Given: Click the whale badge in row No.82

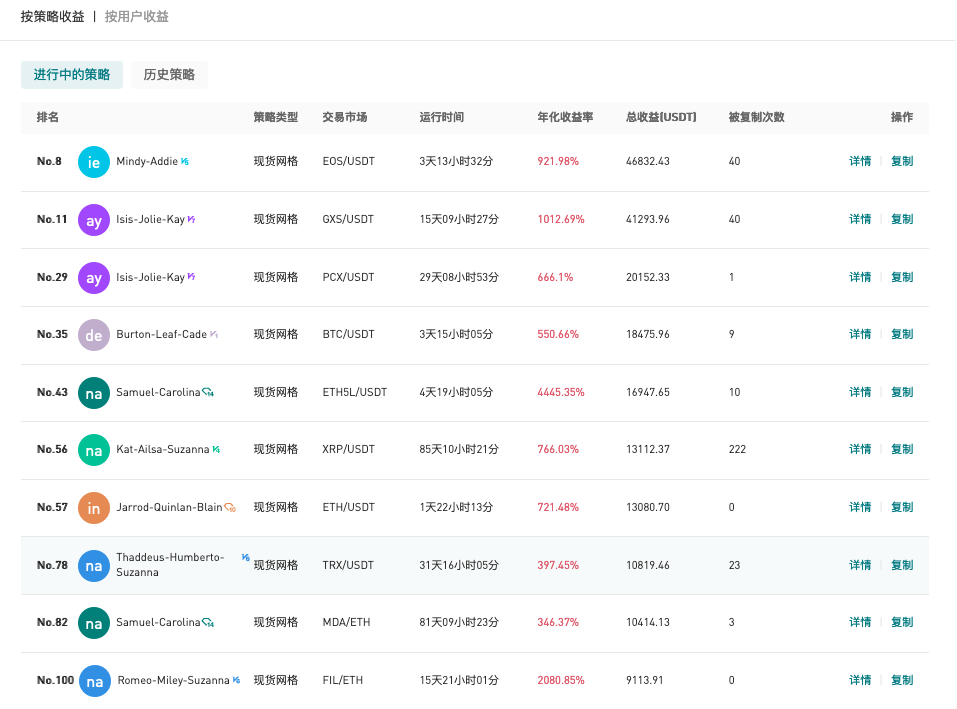Looking at the screenshot, I should click(208, 622).
